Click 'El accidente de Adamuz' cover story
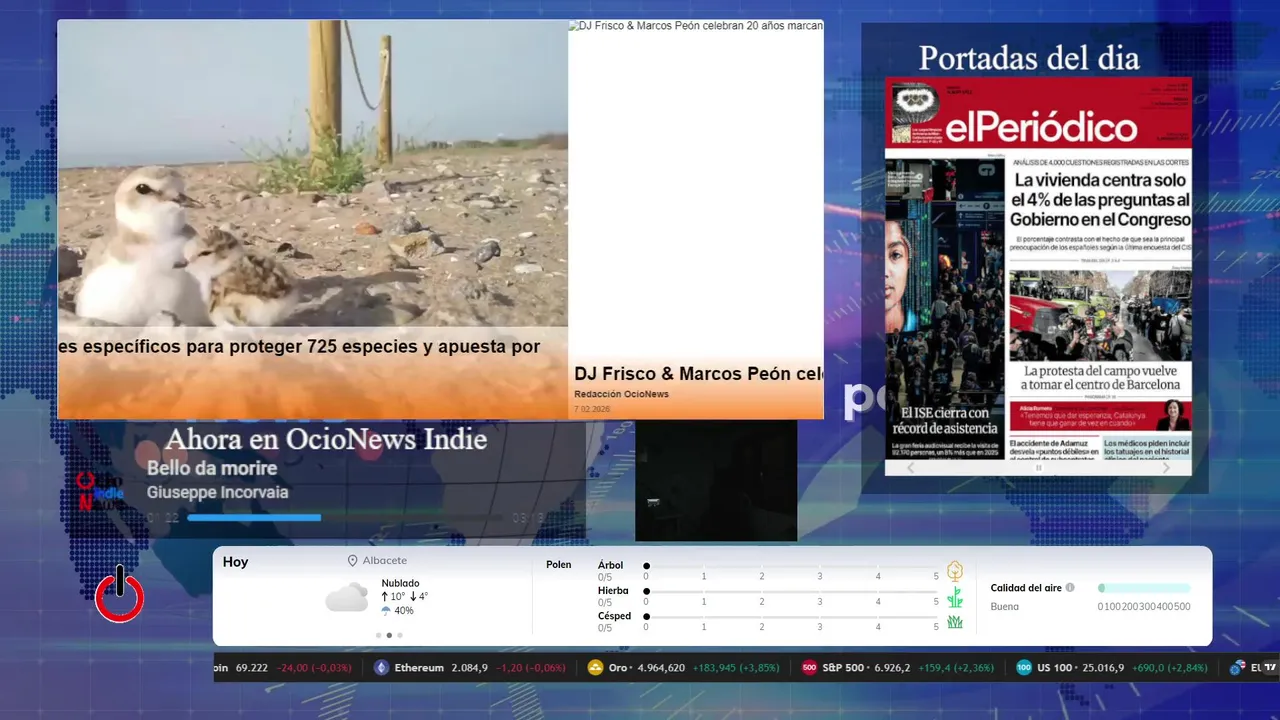The height and width of the screenshot is (720, 1280). tap(1054, 448)
